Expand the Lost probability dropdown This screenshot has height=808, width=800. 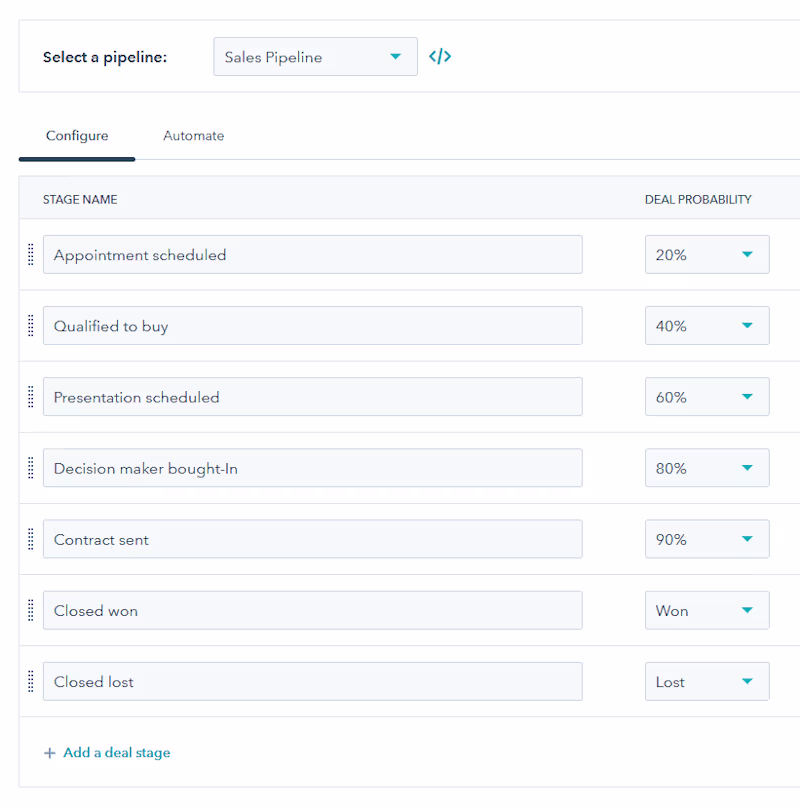(x=706, y=681)
